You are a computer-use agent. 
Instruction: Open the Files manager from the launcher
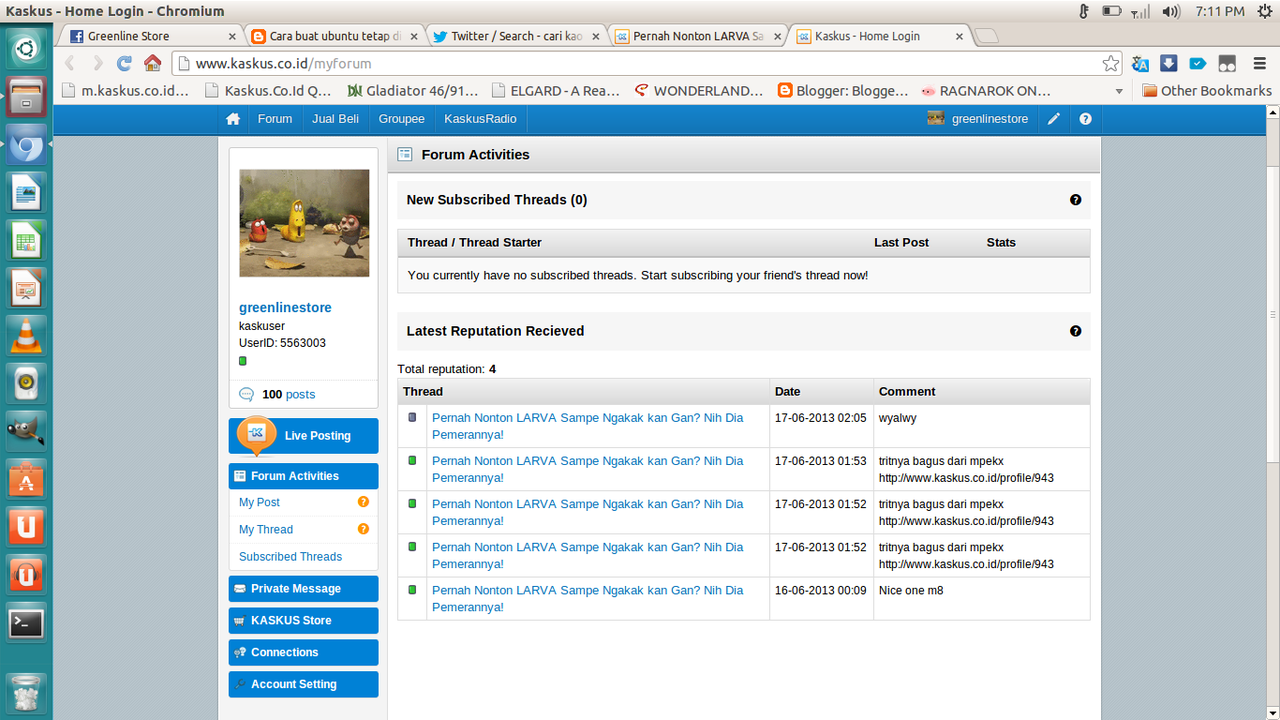26,98
